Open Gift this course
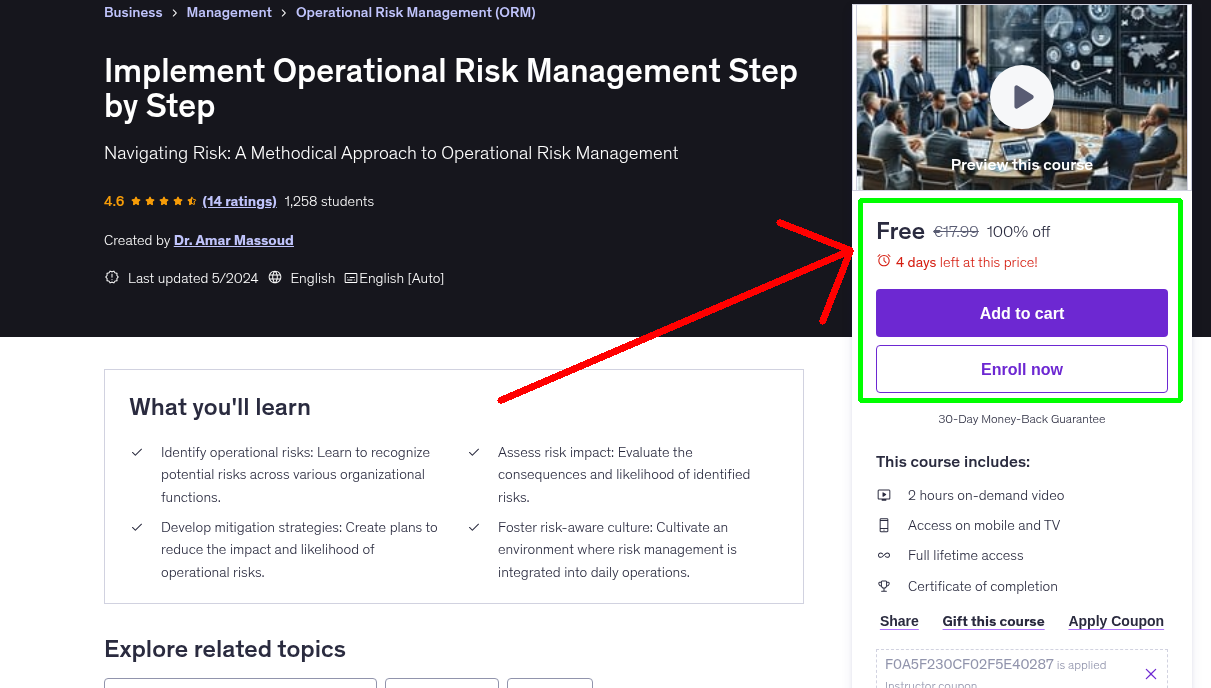 click(x=993, y=621)
